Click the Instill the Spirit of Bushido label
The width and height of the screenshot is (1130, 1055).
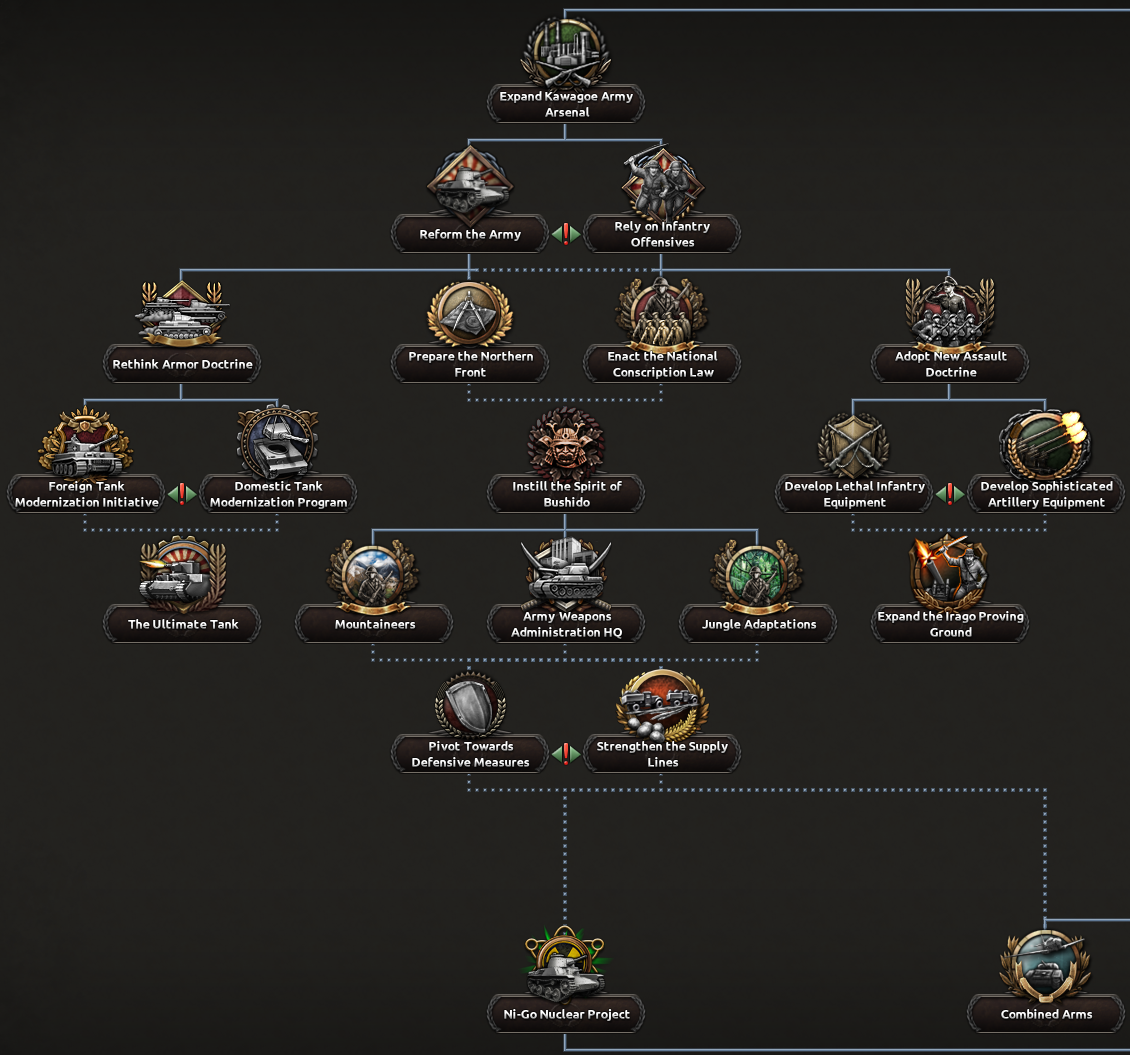pos(566,494)
